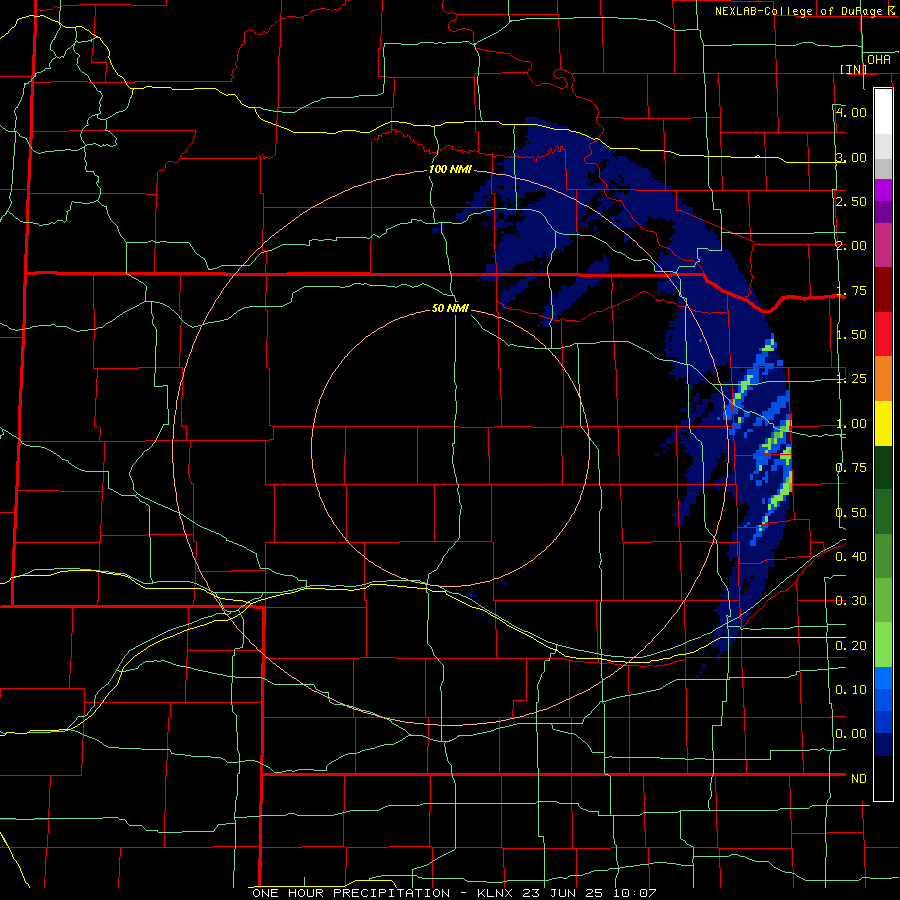Click the 0.00 legend value
Screen dimensions: 900x900
[x=851, y=734]
